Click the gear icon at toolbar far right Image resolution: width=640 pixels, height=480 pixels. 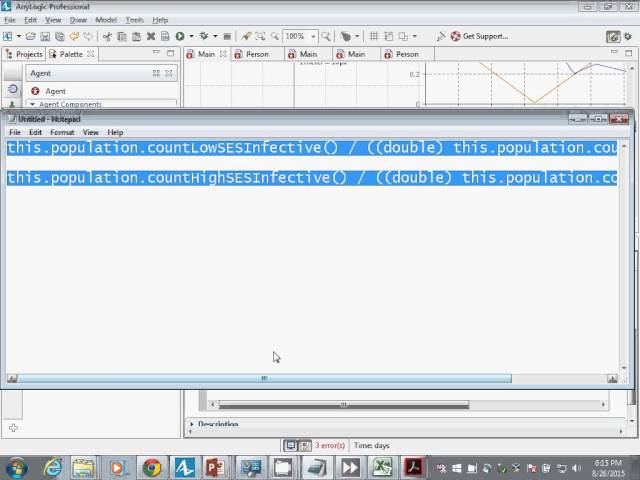tap(628, 36)
